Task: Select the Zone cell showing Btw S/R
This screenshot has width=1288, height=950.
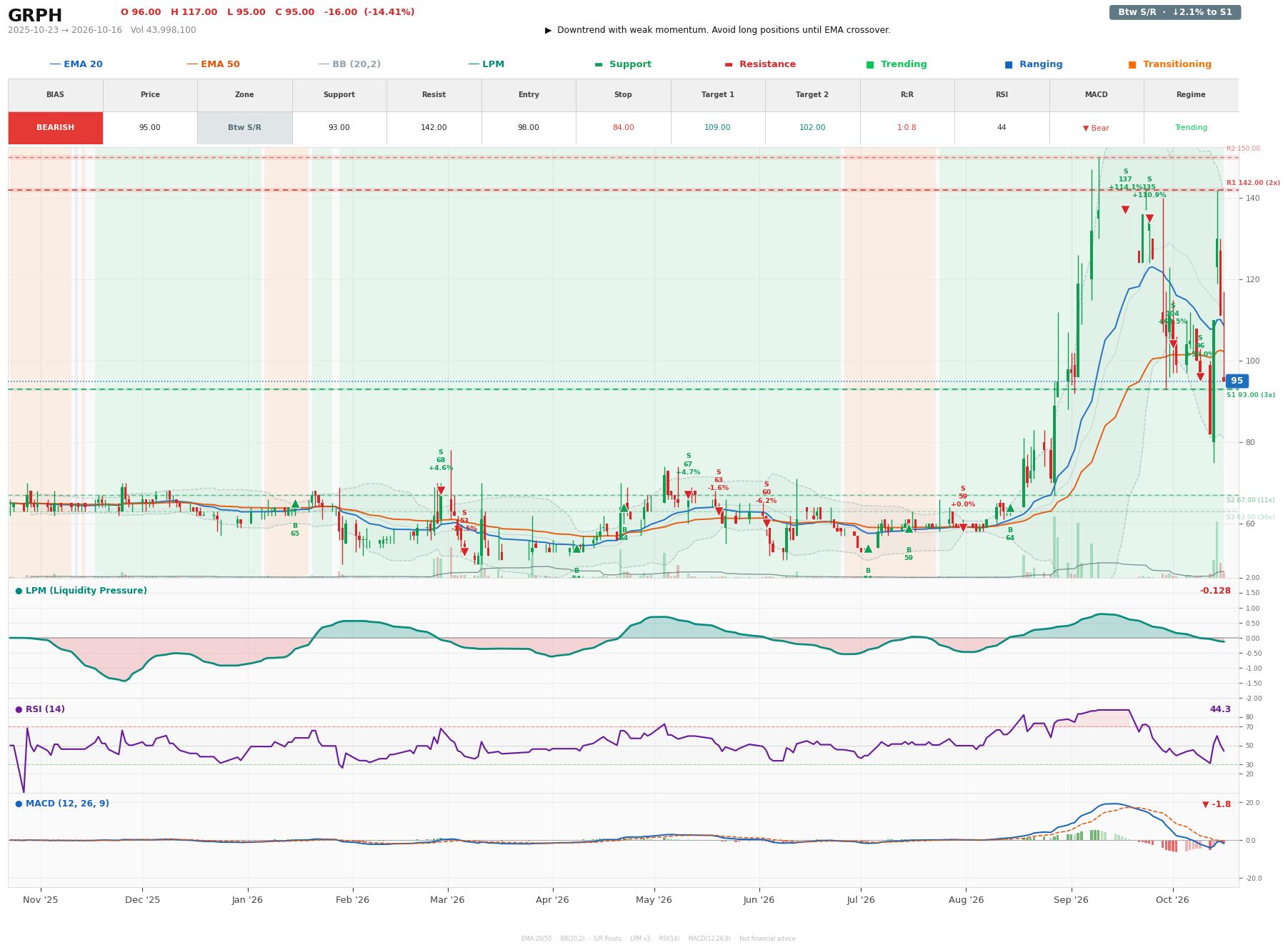Action: pyautogui.click(x=244, y=128)
